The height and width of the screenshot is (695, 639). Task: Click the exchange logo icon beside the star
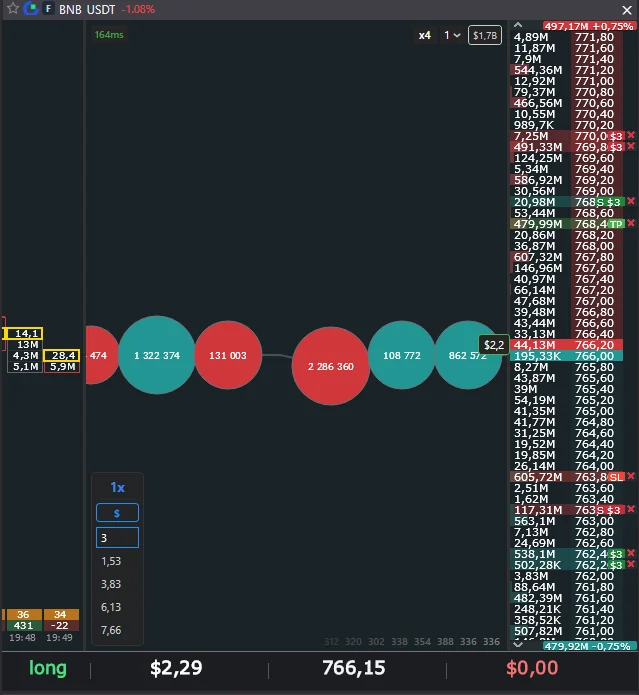(x=31, y=8)
